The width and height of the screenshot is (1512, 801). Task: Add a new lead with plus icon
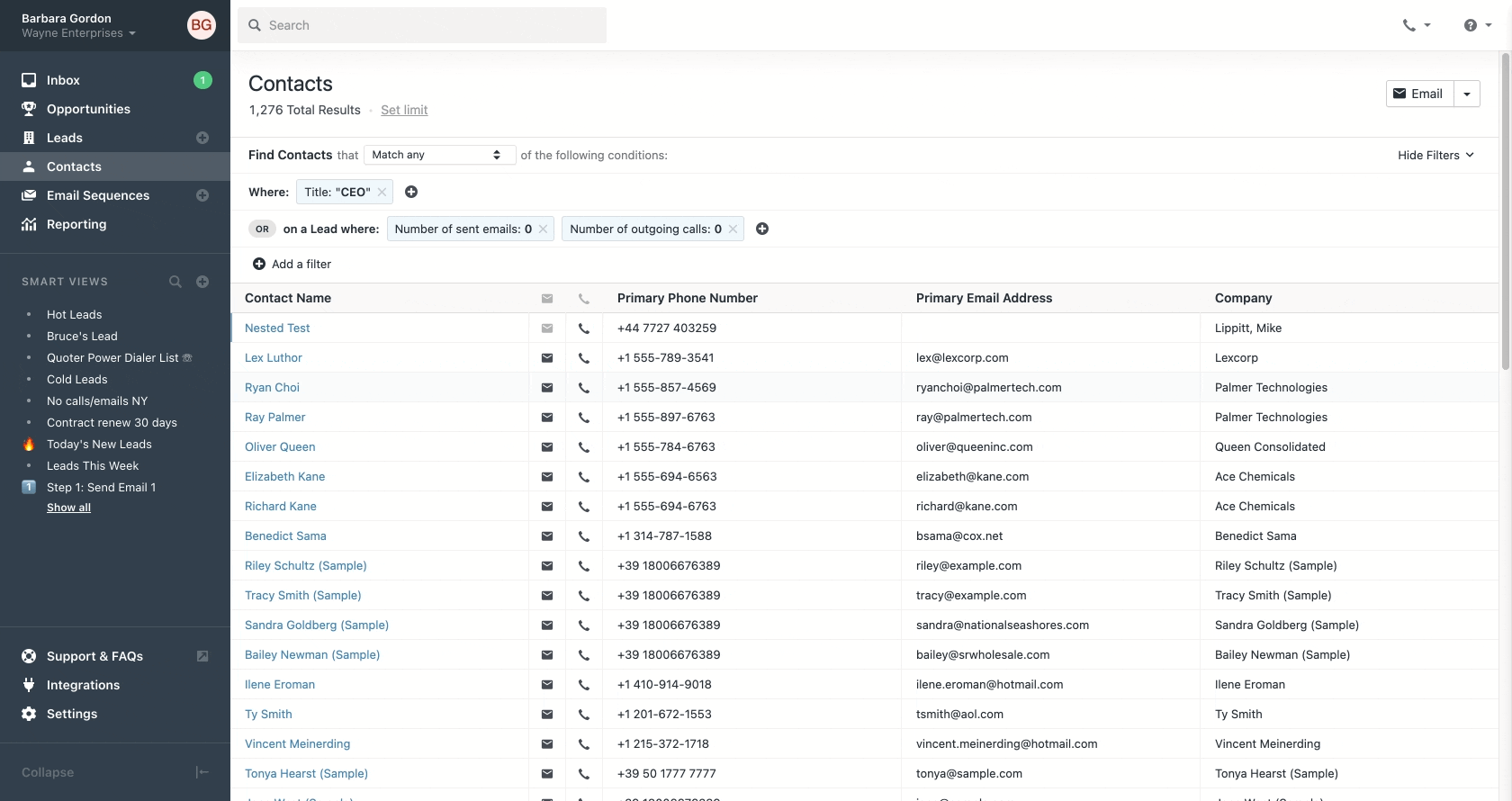coord(202,138)
